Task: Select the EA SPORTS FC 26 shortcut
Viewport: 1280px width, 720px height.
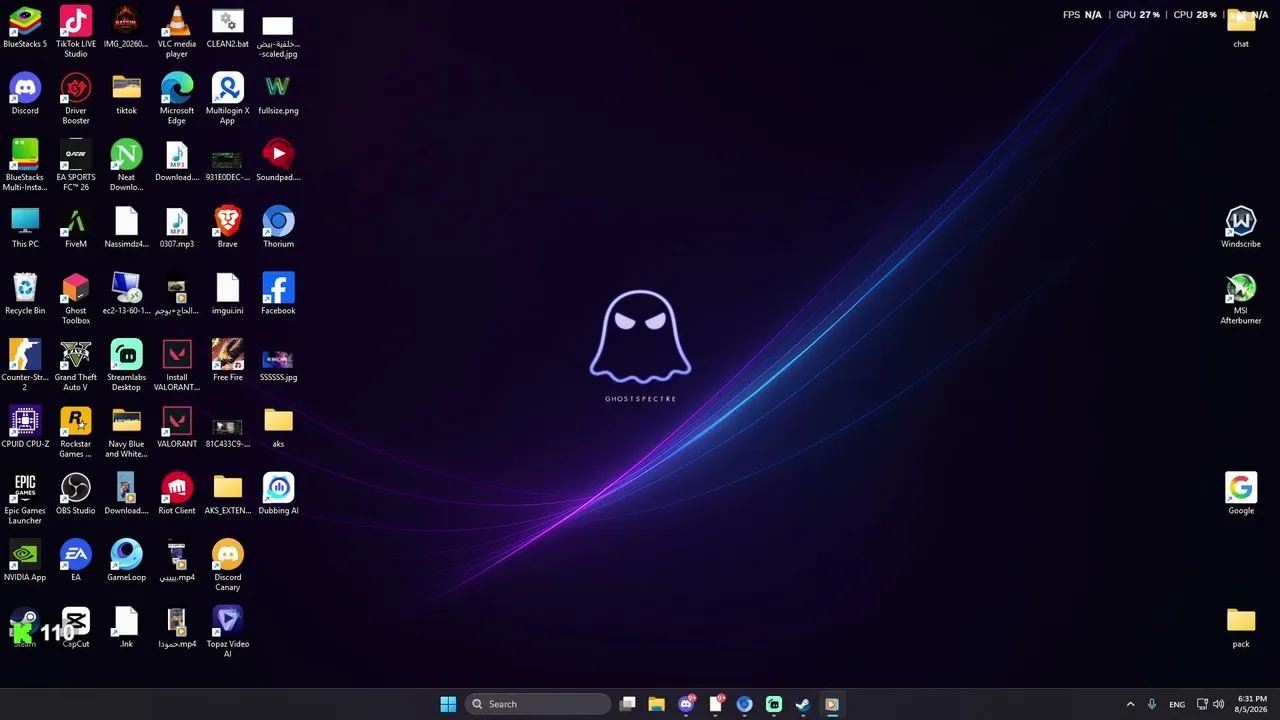Action: click(76, 166)
